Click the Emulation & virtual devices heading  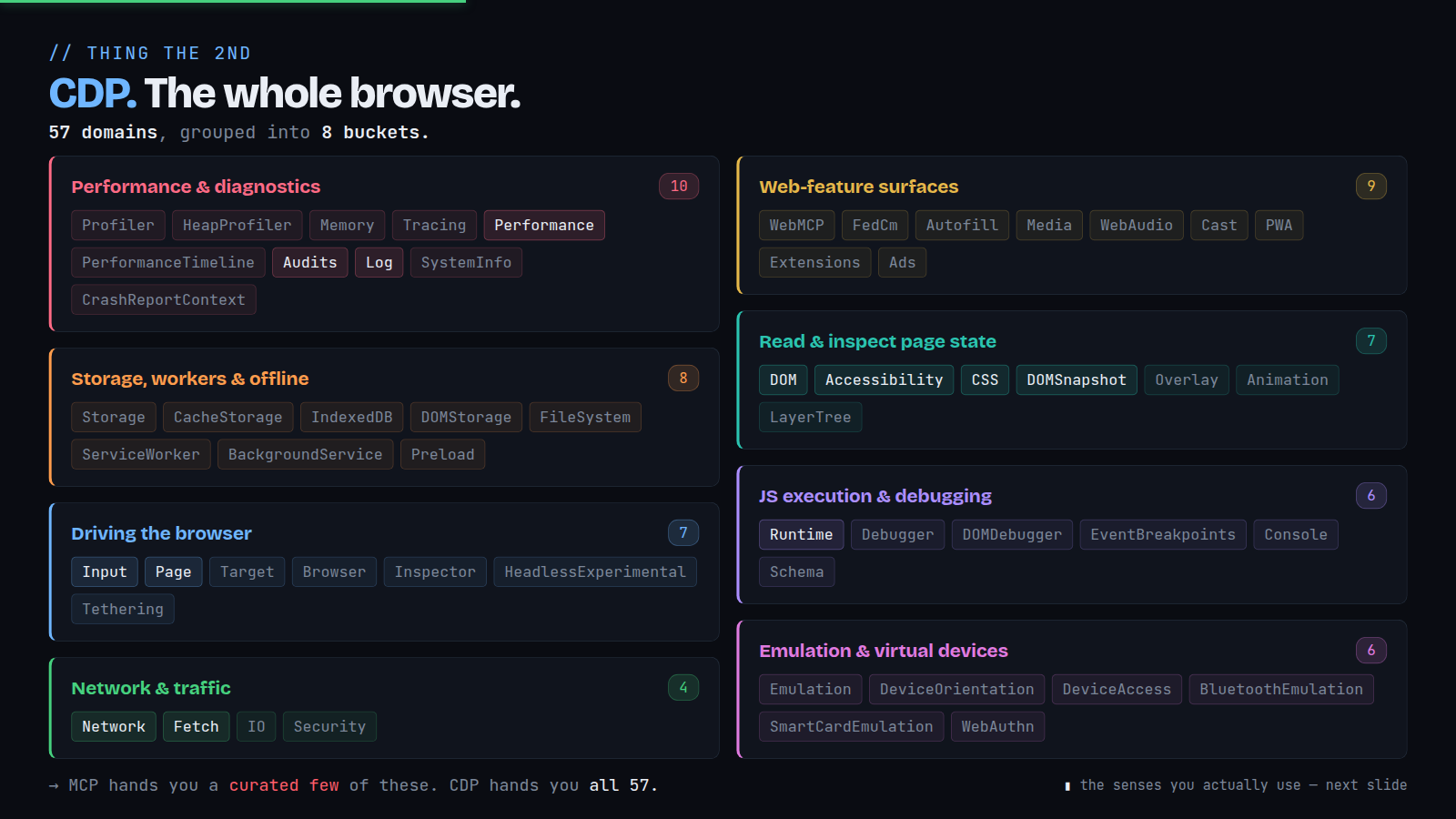tap(884, 651)
